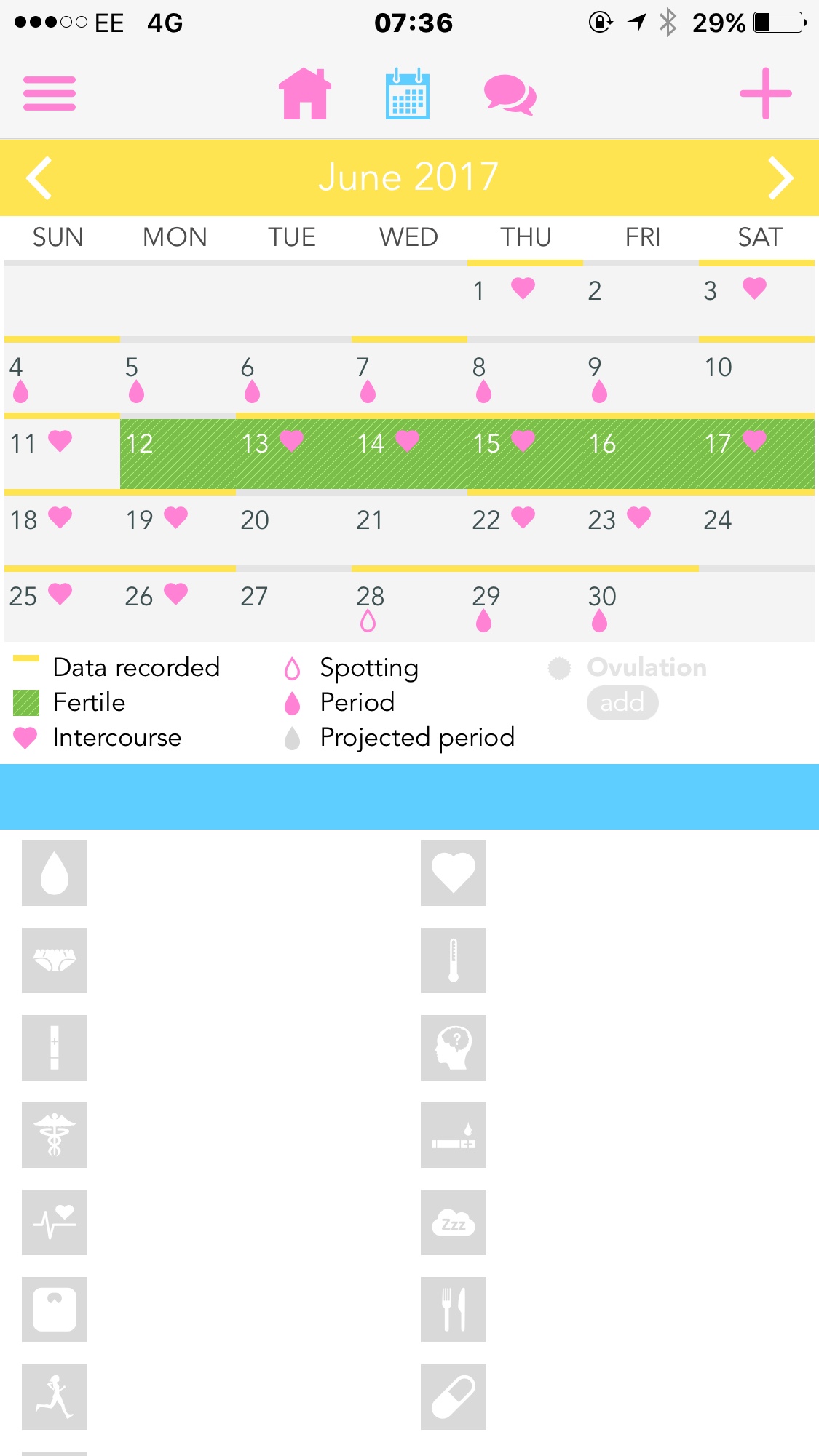Select the intercourse heart tracking icon
Screen dimensions: 819x1456
(x=454, y=873)
